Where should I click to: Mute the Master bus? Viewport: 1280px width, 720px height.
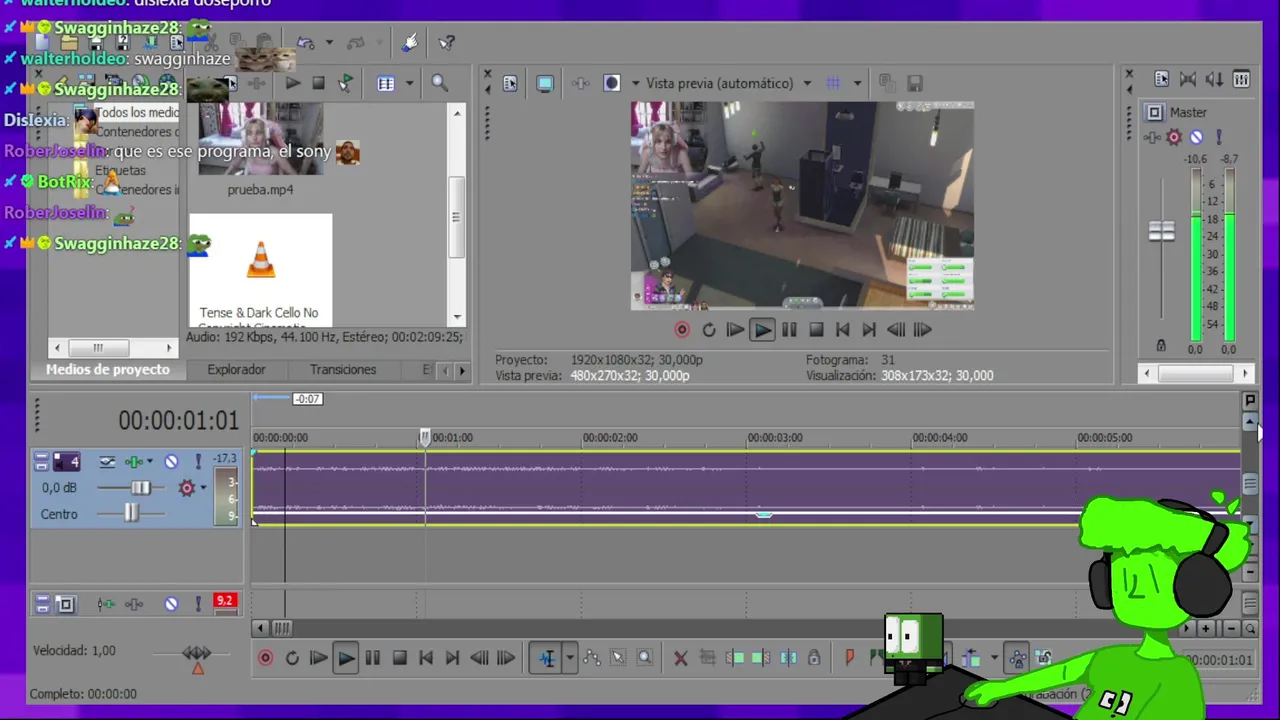1196,137
